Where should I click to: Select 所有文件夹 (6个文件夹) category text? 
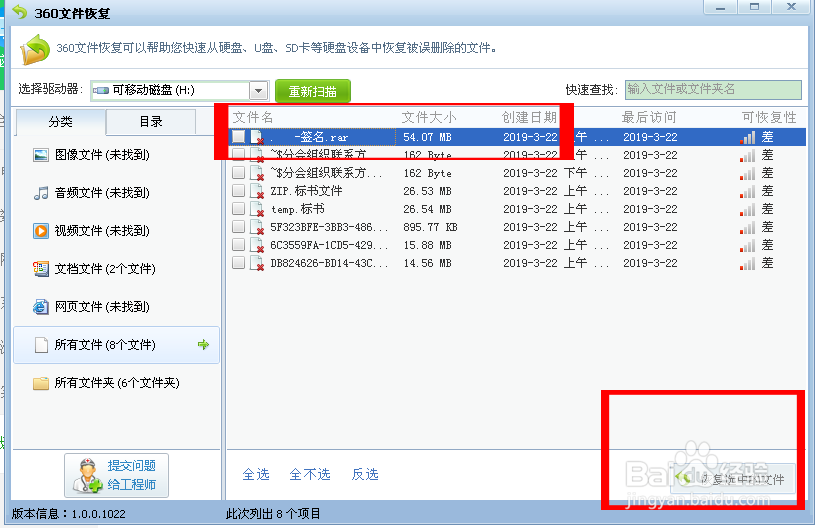[117, 383]
